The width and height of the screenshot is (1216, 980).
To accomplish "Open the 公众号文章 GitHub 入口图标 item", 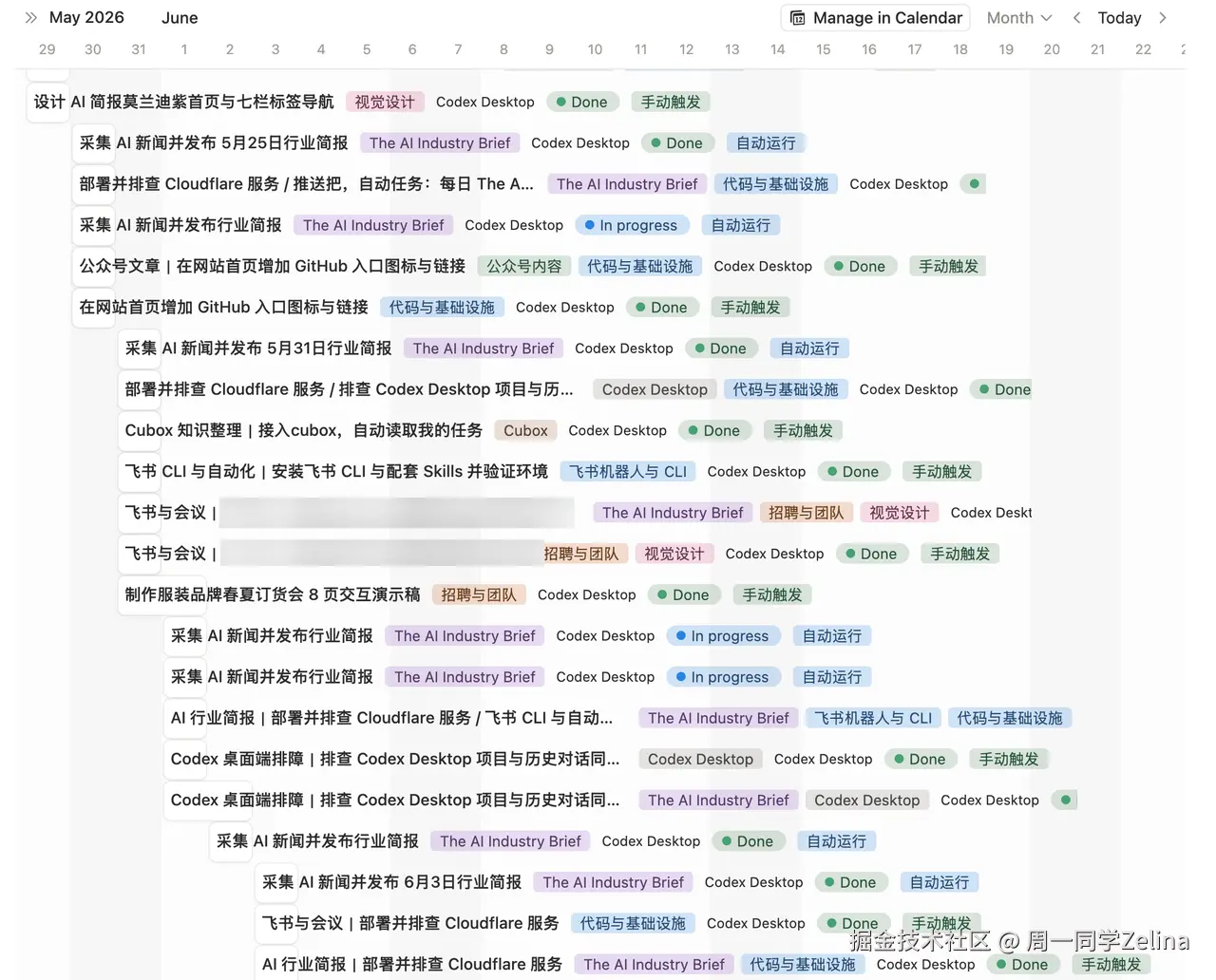I will [273, 266].
